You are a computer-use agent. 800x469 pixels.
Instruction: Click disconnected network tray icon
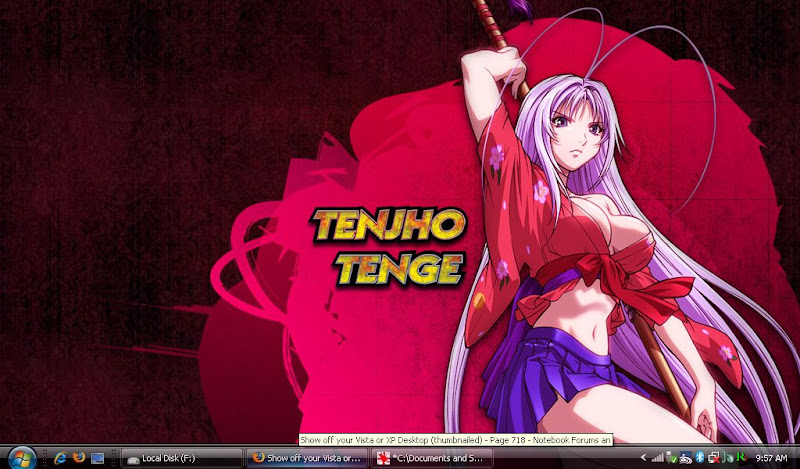point(714,458)
